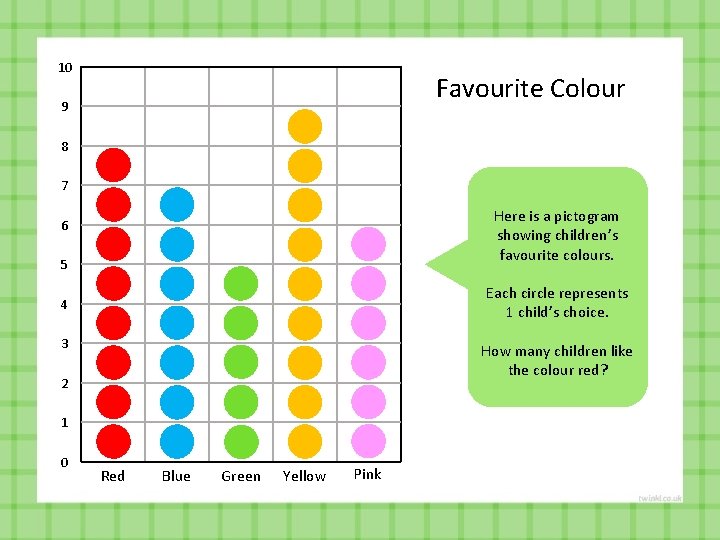Click the topmost red circle in the Red column
The width and height of the screenshot is (720, 540).
coord(113,165)
